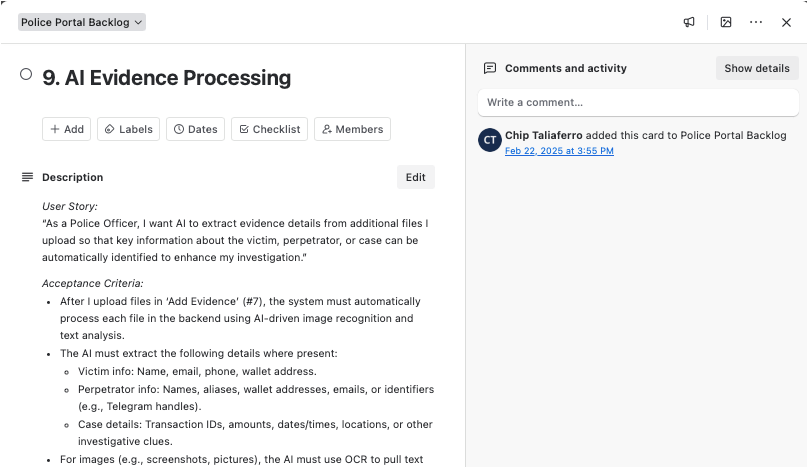Open the Labels picker

(128, 129)
